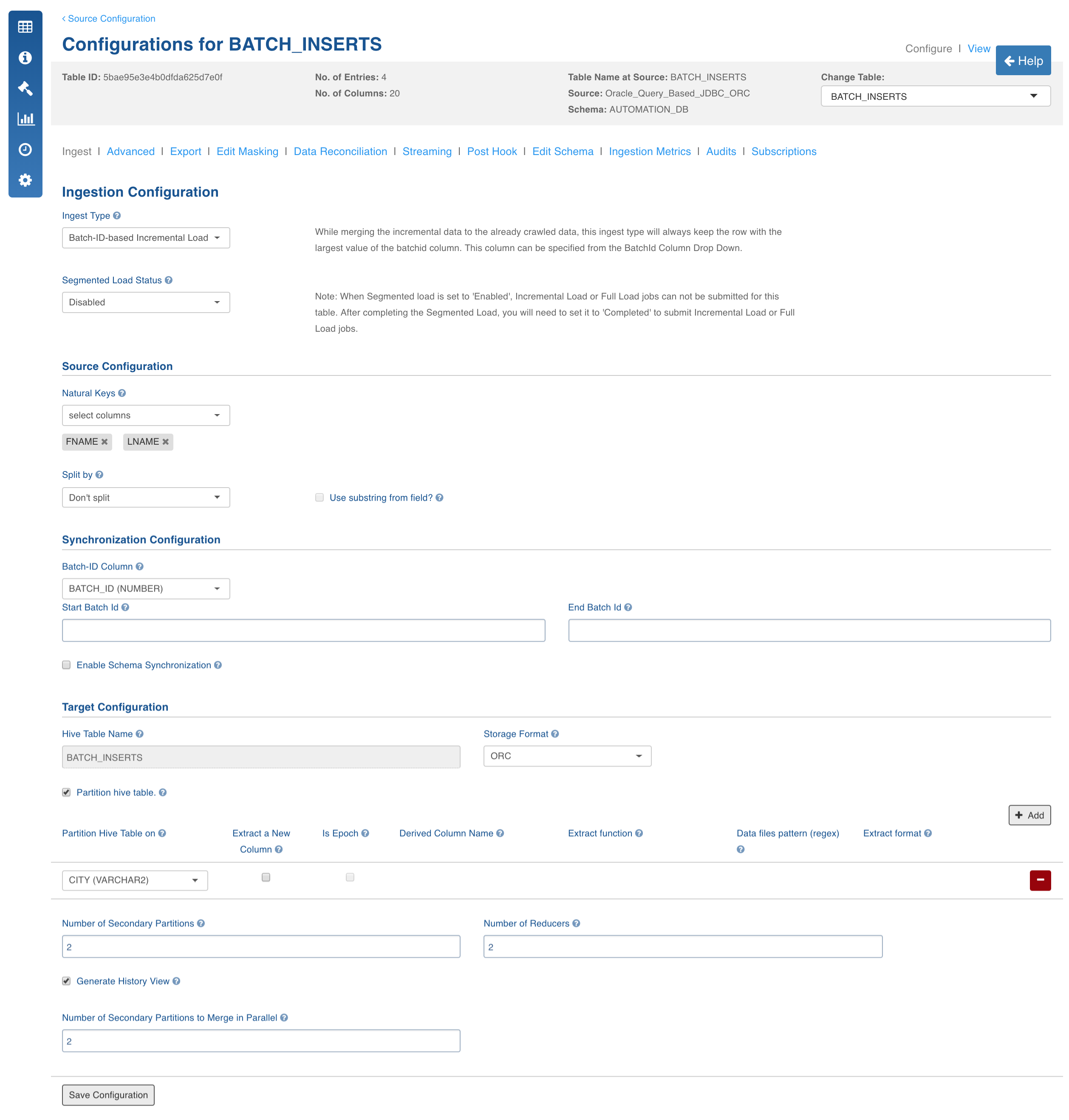Open the Change Table dropdown
This screenshot has width=1069, height=1120.
[x=936, y=96]
